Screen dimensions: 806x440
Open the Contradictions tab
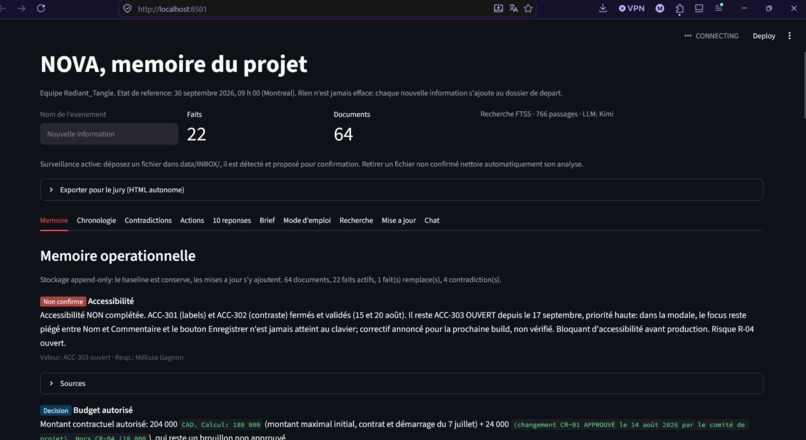coord(148,220)
